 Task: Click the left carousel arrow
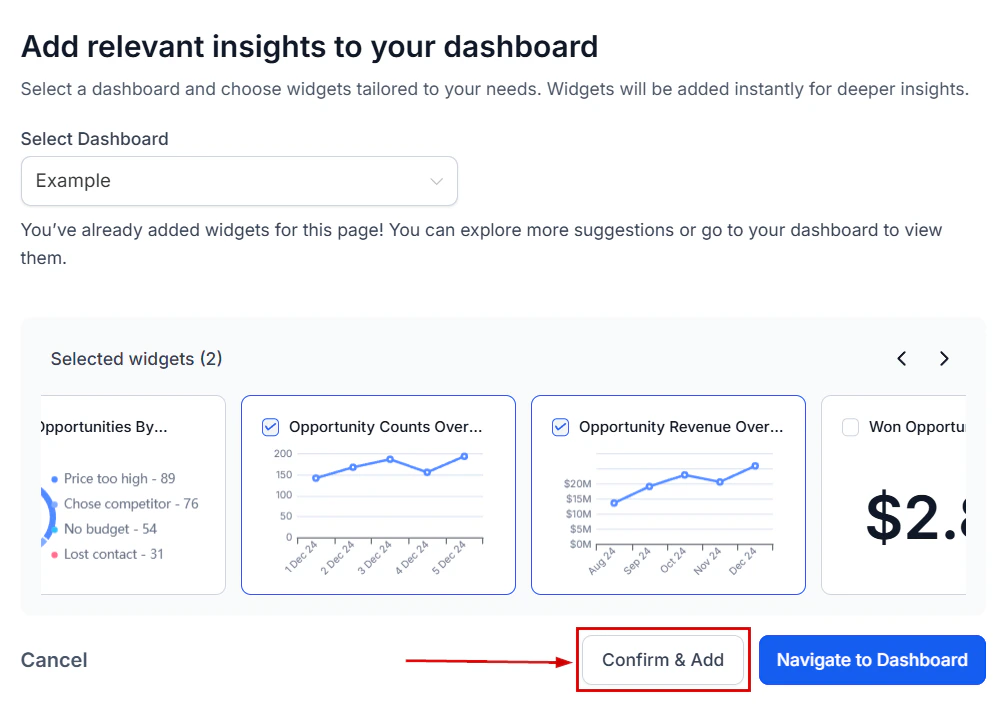(x=901, y=358)
